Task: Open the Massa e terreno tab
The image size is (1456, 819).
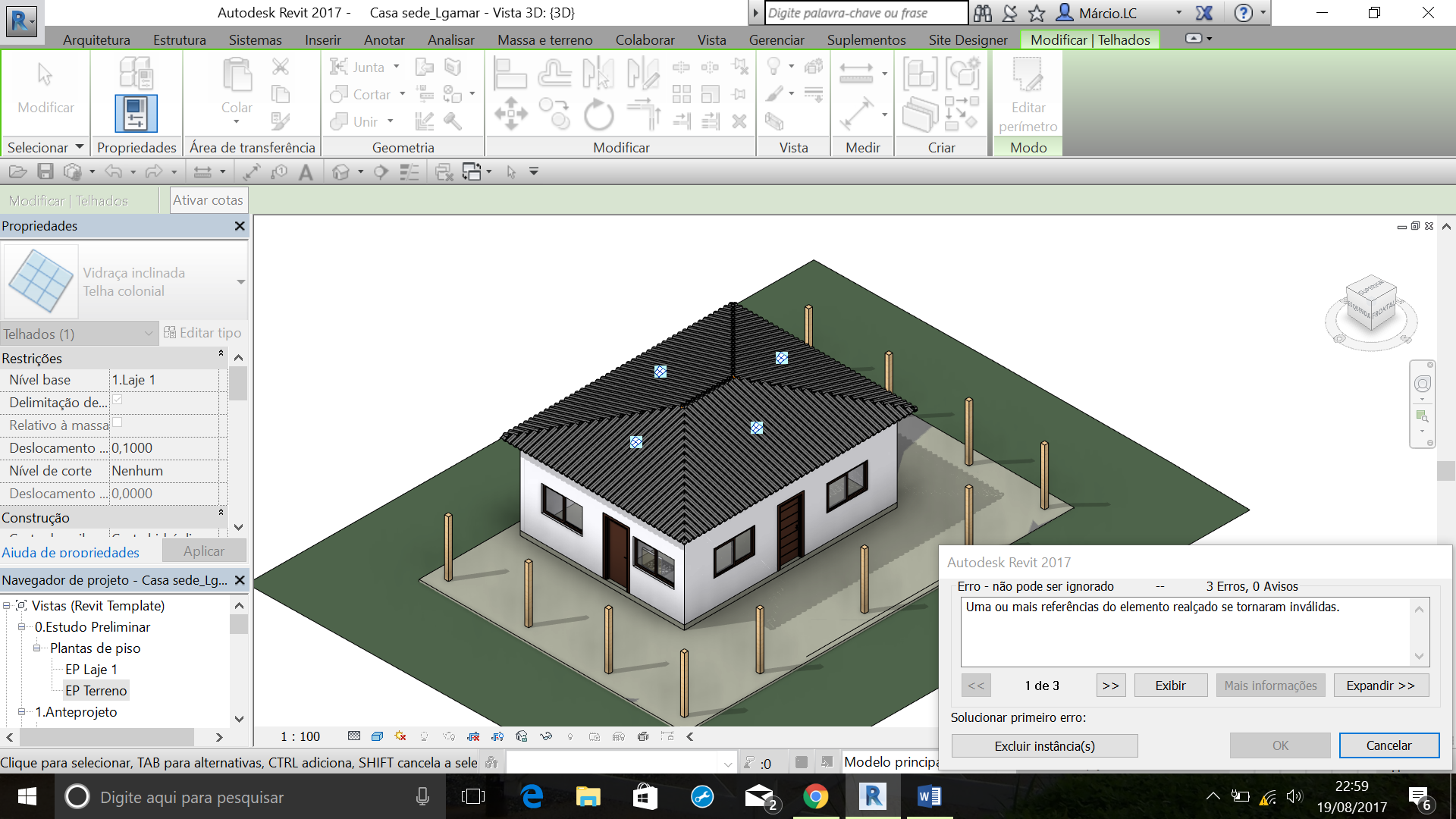Action: pos(545,40)
